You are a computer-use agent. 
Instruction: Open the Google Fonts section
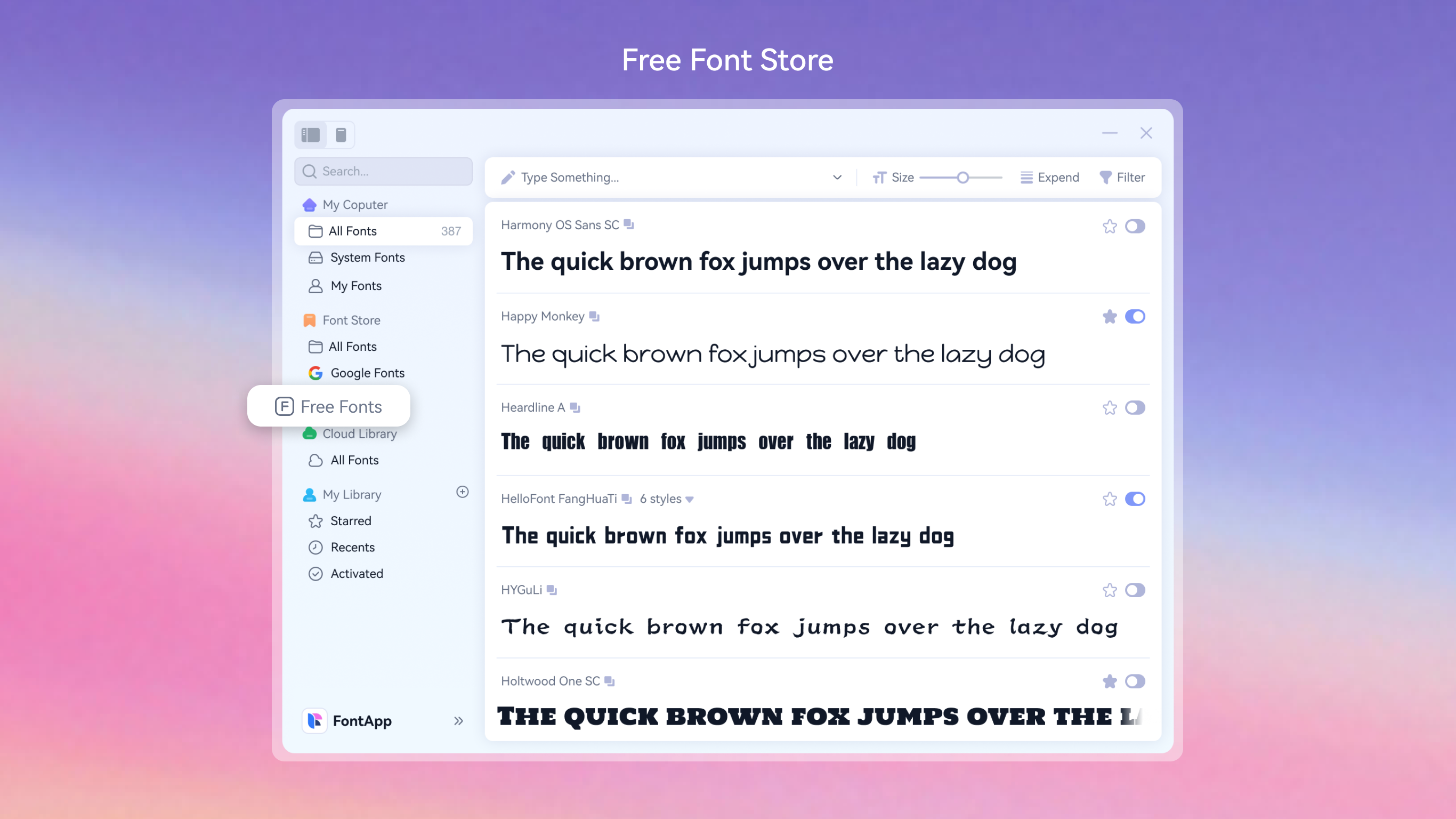click(367, 373)
